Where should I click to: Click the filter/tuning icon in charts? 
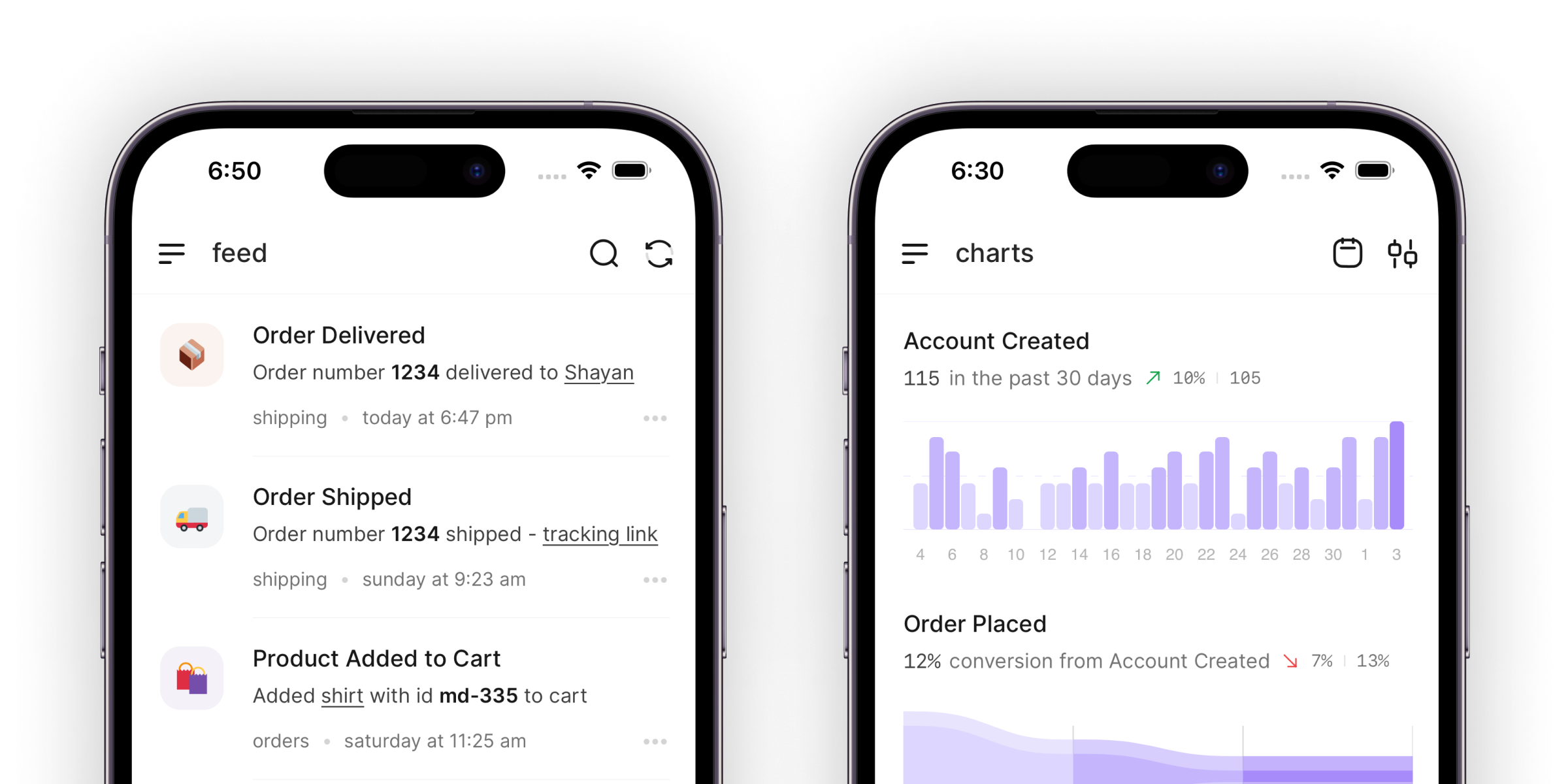pos(1402,254)
